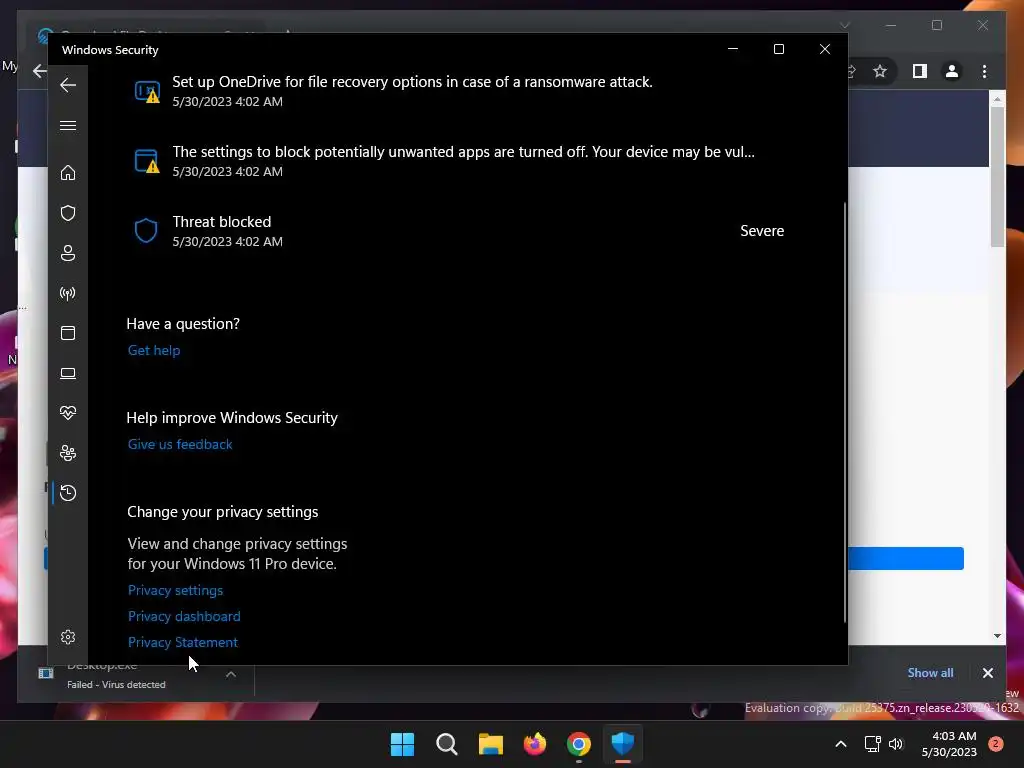The width and height of the screenshot is (1024, 768).
Task: Open clock and date 4:03 AM
Action: click(949, 744)
